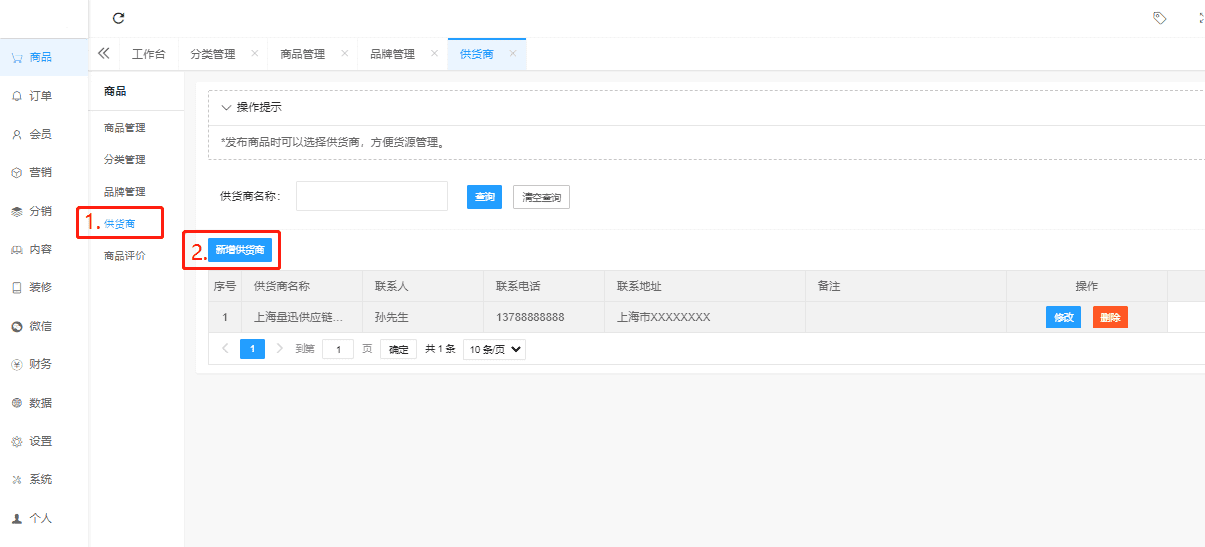This screenshot has width=1205, height=547.
Task: Click the next page arrow in pagination
Action: tap(280, 349)
